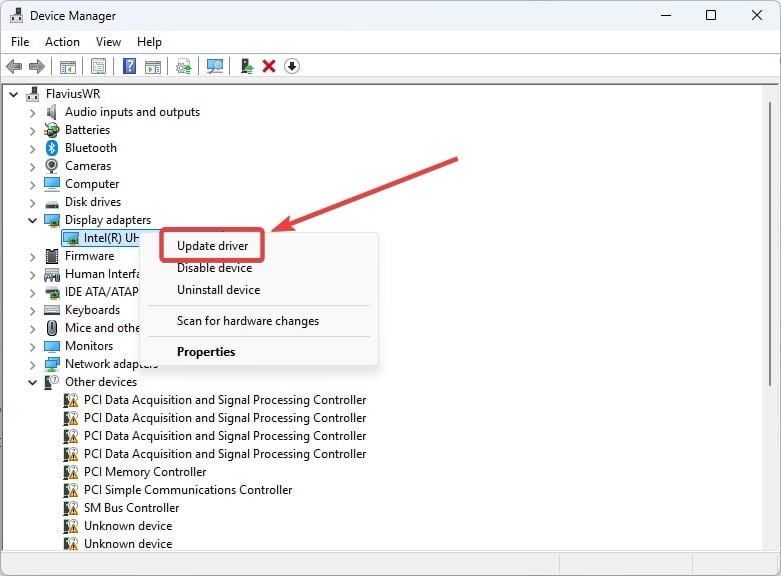Click the Forward arrow toolbar icon
This screenshot has width=781, height=576.
[37, 66]
